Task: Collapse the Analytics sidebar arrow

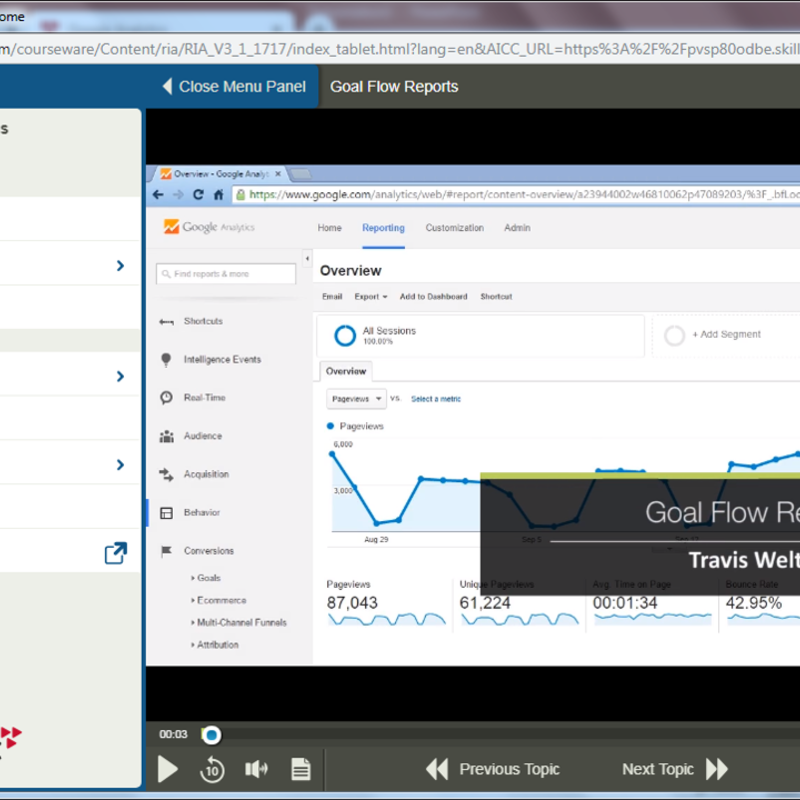Action: point(307,259)
